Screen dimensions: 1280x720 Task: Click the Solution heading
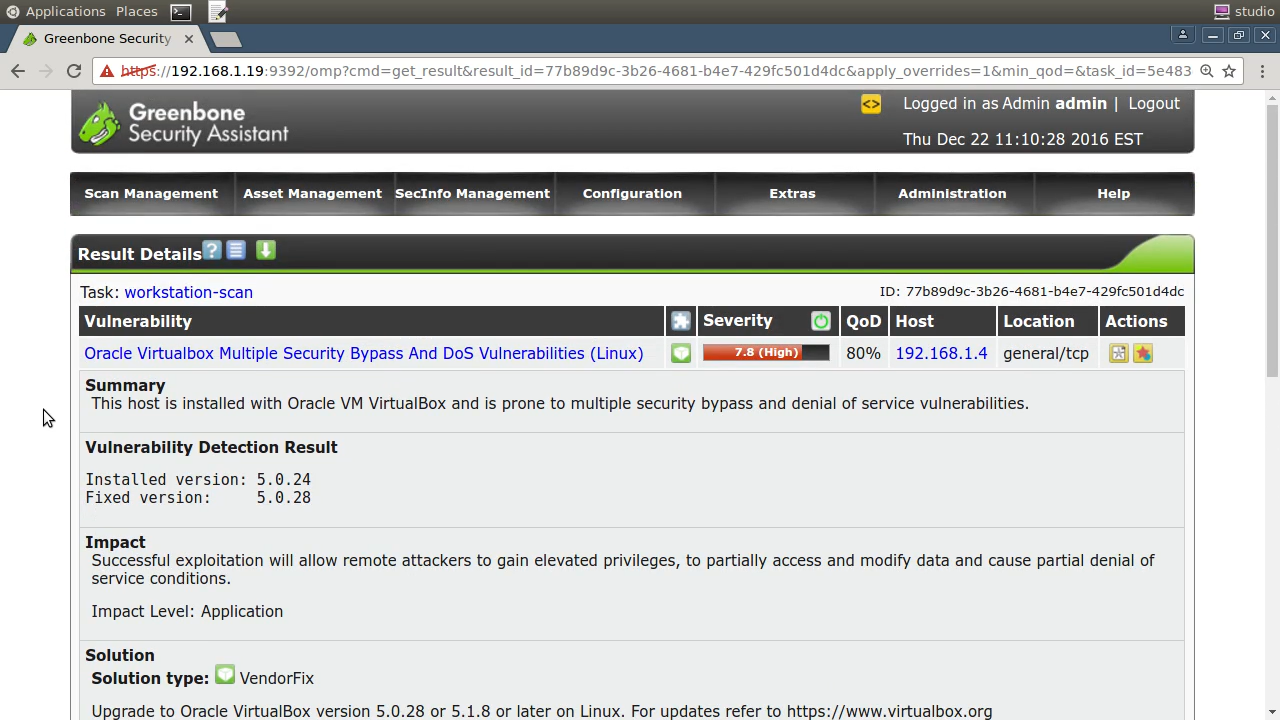tap(120, 655)
